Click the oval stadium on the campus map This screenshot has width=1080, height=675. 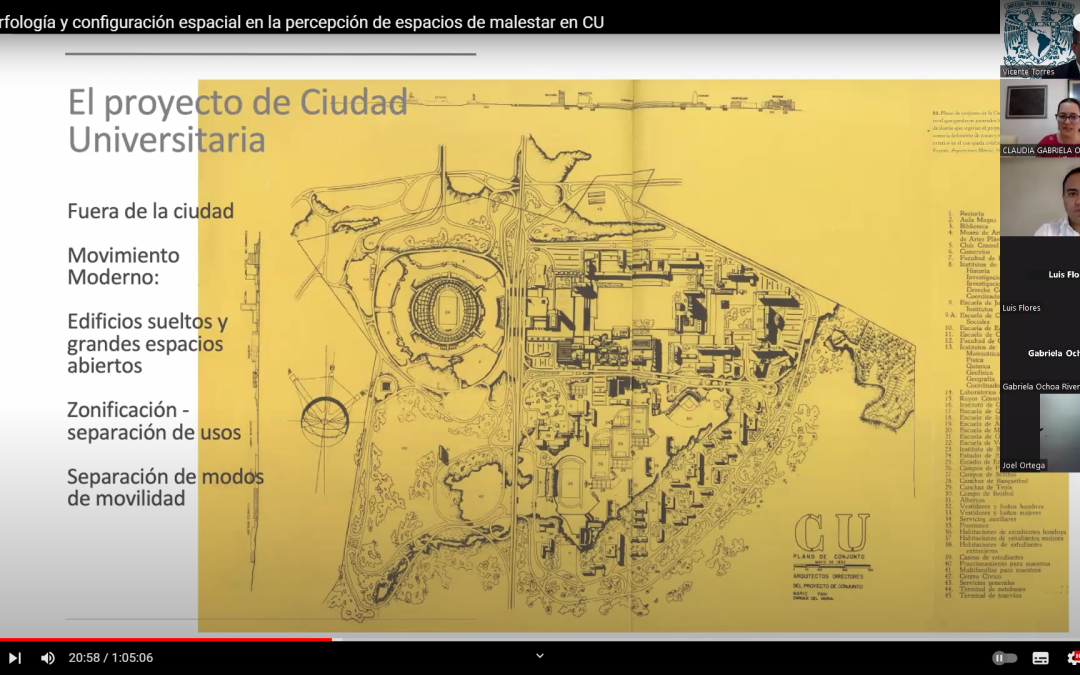point(447,309)
